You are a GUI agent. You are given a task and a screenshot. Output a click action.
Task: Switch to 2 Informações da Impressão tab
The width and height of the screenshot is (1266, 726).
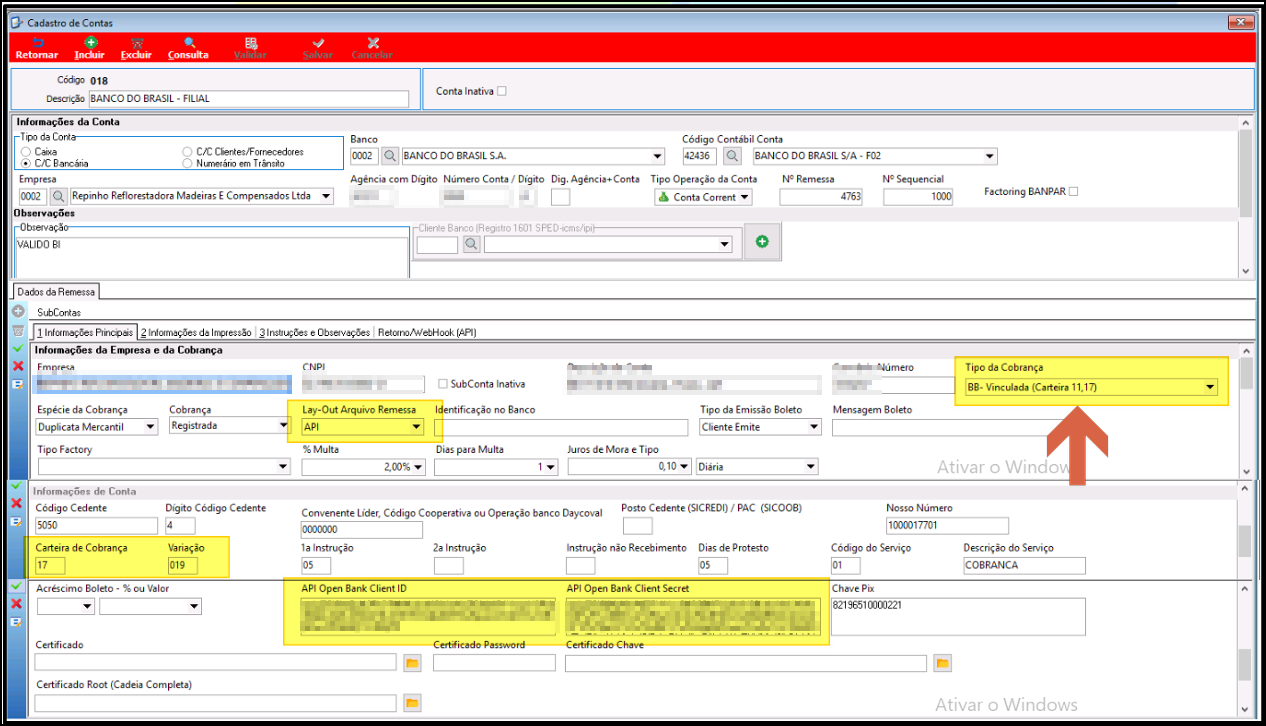pos(196,332)
